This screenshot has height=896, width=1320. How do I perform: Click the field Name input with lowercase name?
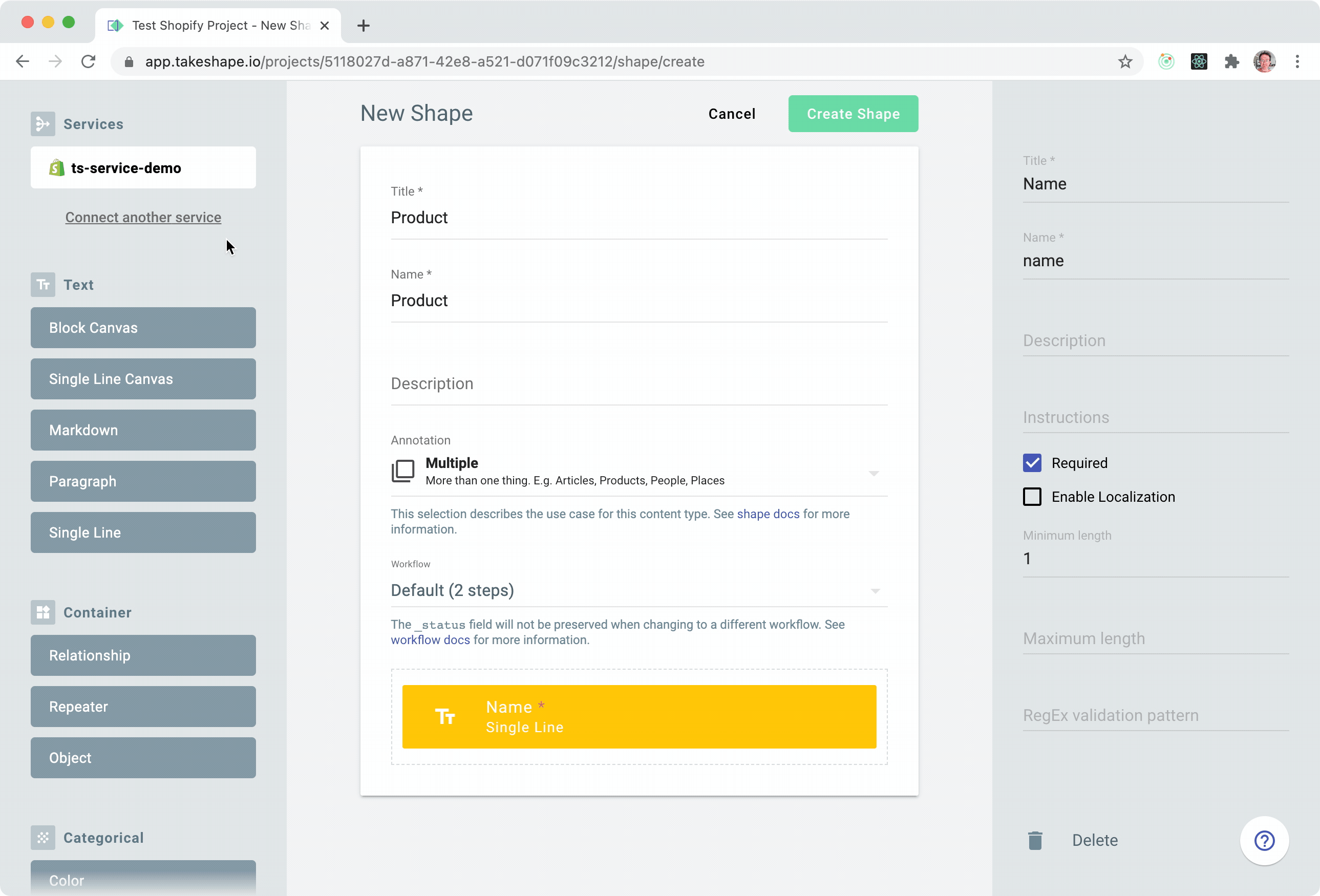pyautogui.click(x=1155, y=261)
